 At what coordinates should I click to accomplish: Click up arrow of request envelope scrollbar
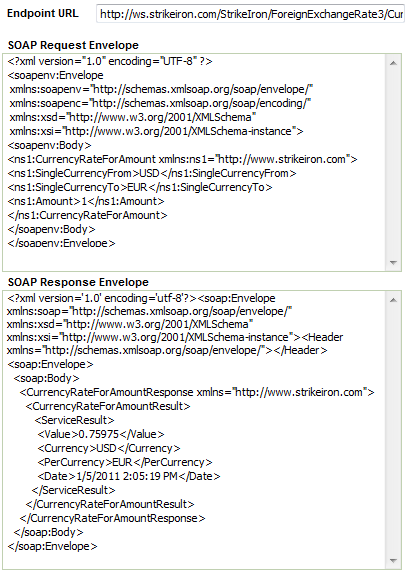(393, 63)
